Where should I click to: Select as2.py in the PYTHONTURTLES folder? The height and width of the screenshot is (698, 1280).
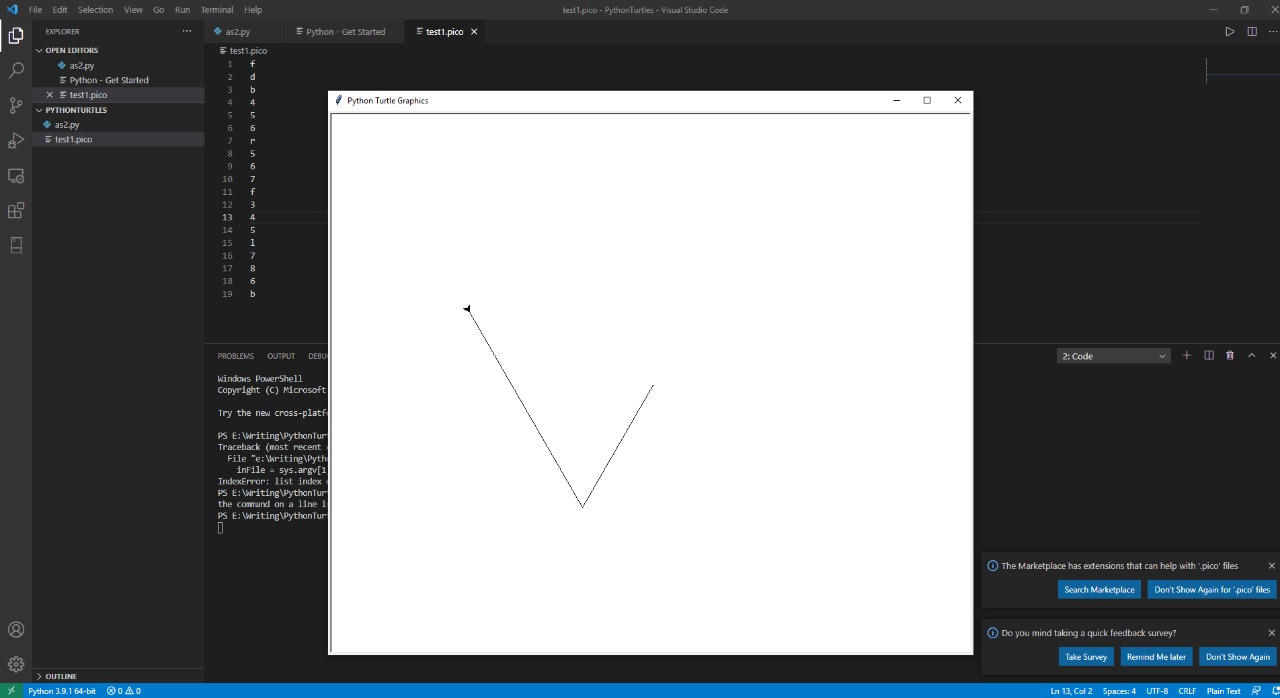pos(67,125)
